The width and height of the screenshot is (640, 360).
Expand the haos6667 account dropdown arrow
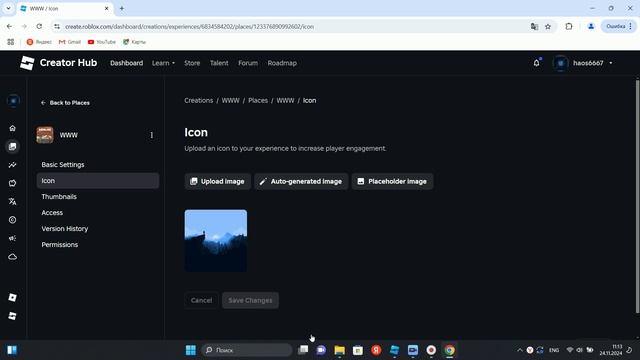(611, 63)
